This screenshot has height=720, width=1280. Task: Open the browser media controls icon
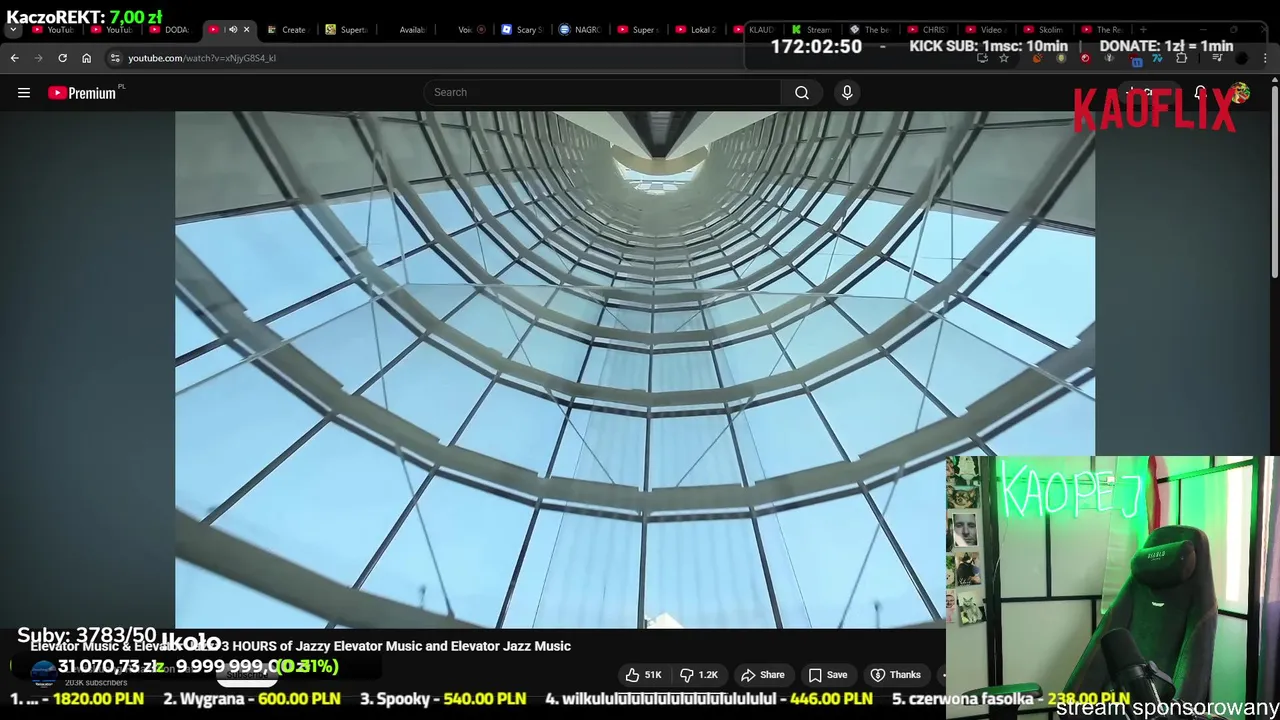(1217, 58)
